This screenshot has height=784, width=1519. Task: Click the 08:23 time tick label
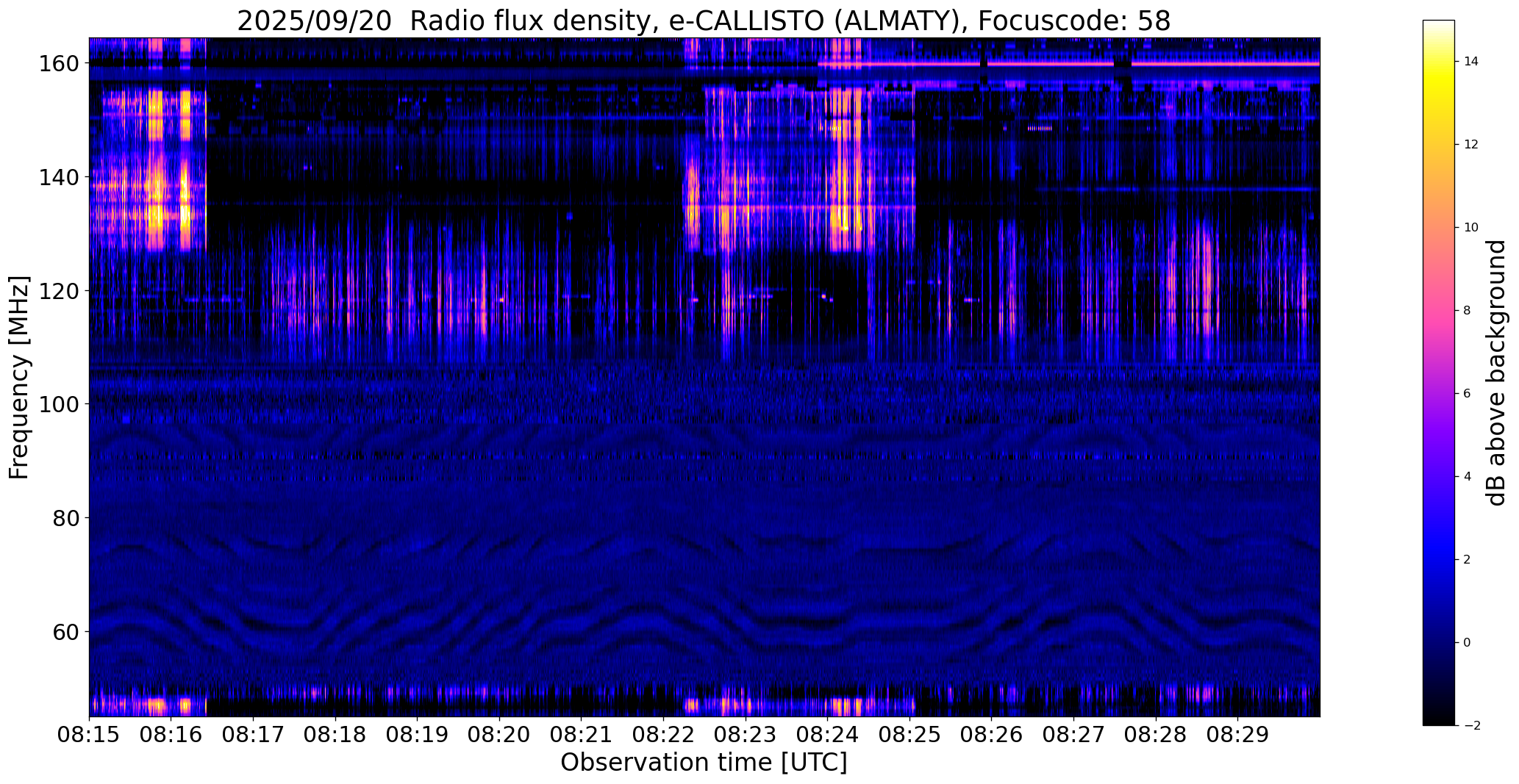[746, 736]
